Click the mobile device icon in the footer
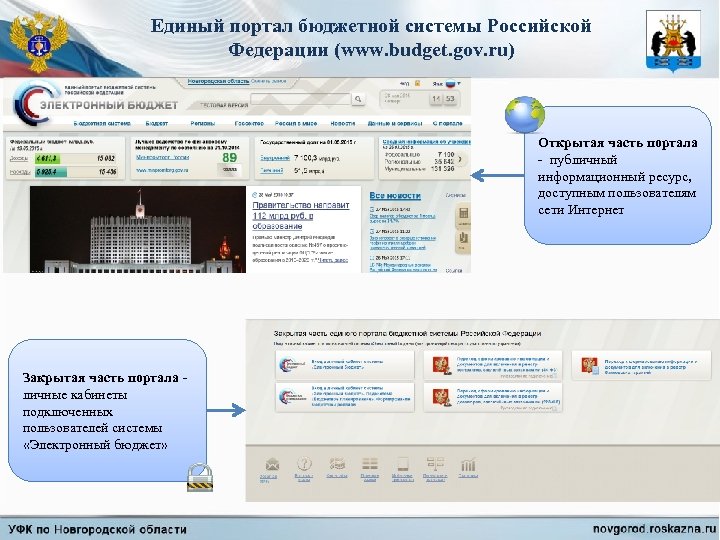 click(x=403, y=464)
